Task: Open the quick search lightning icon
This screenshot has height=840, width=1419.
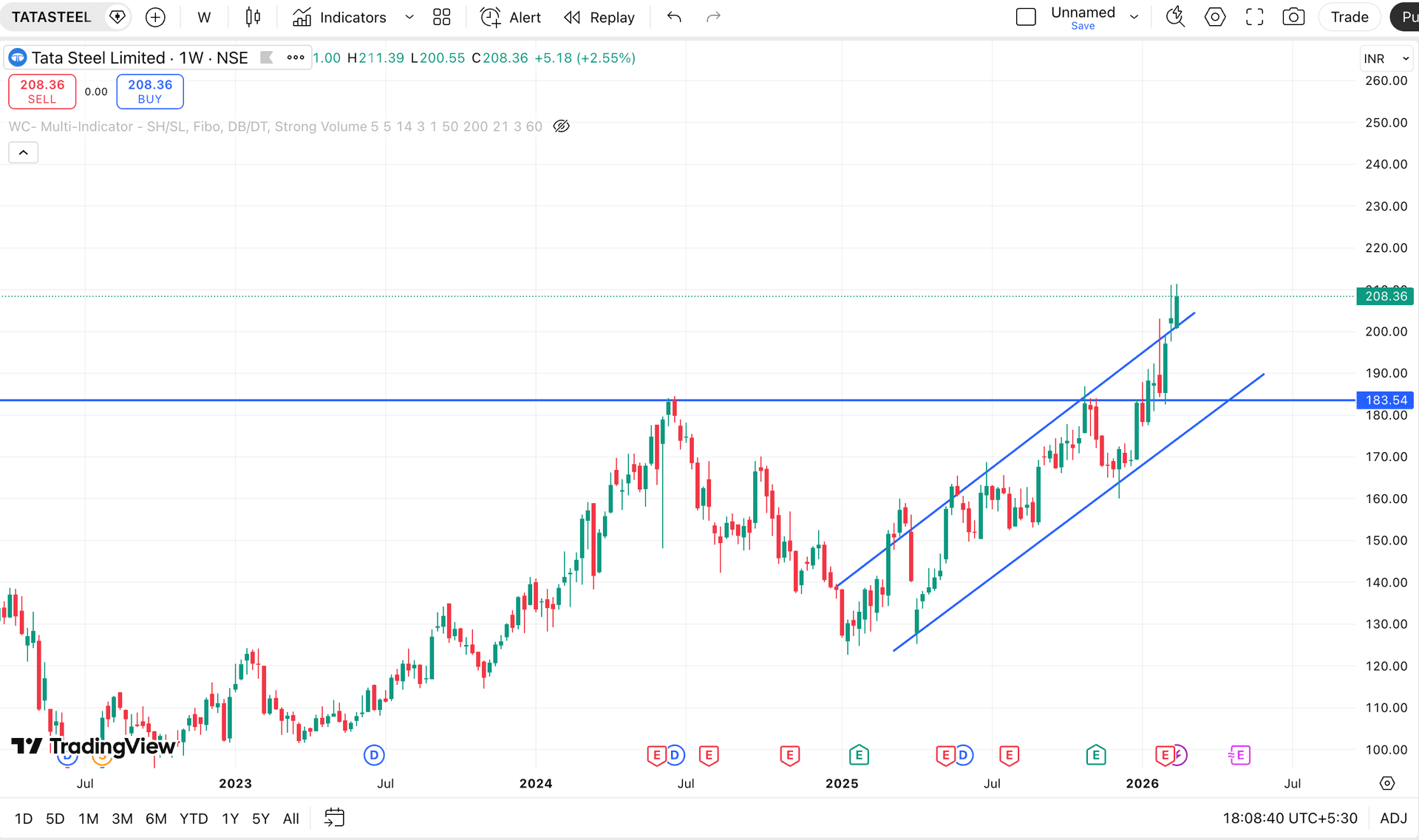Action: [x=1175, y=17]
